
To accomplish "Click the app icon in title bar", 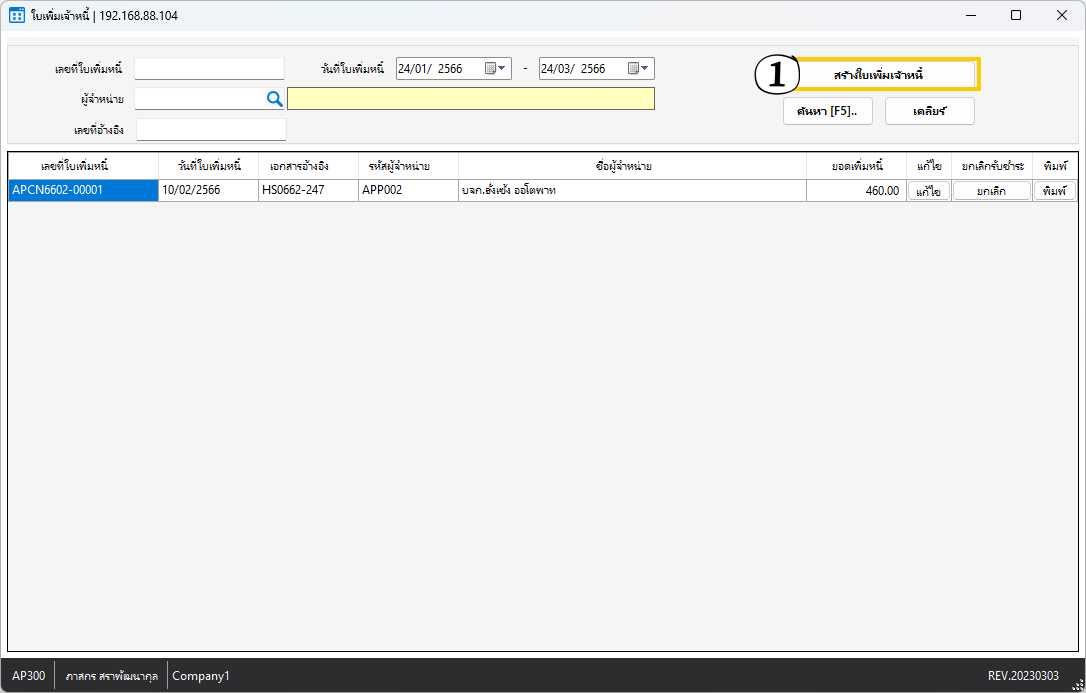I will (16, 15).
